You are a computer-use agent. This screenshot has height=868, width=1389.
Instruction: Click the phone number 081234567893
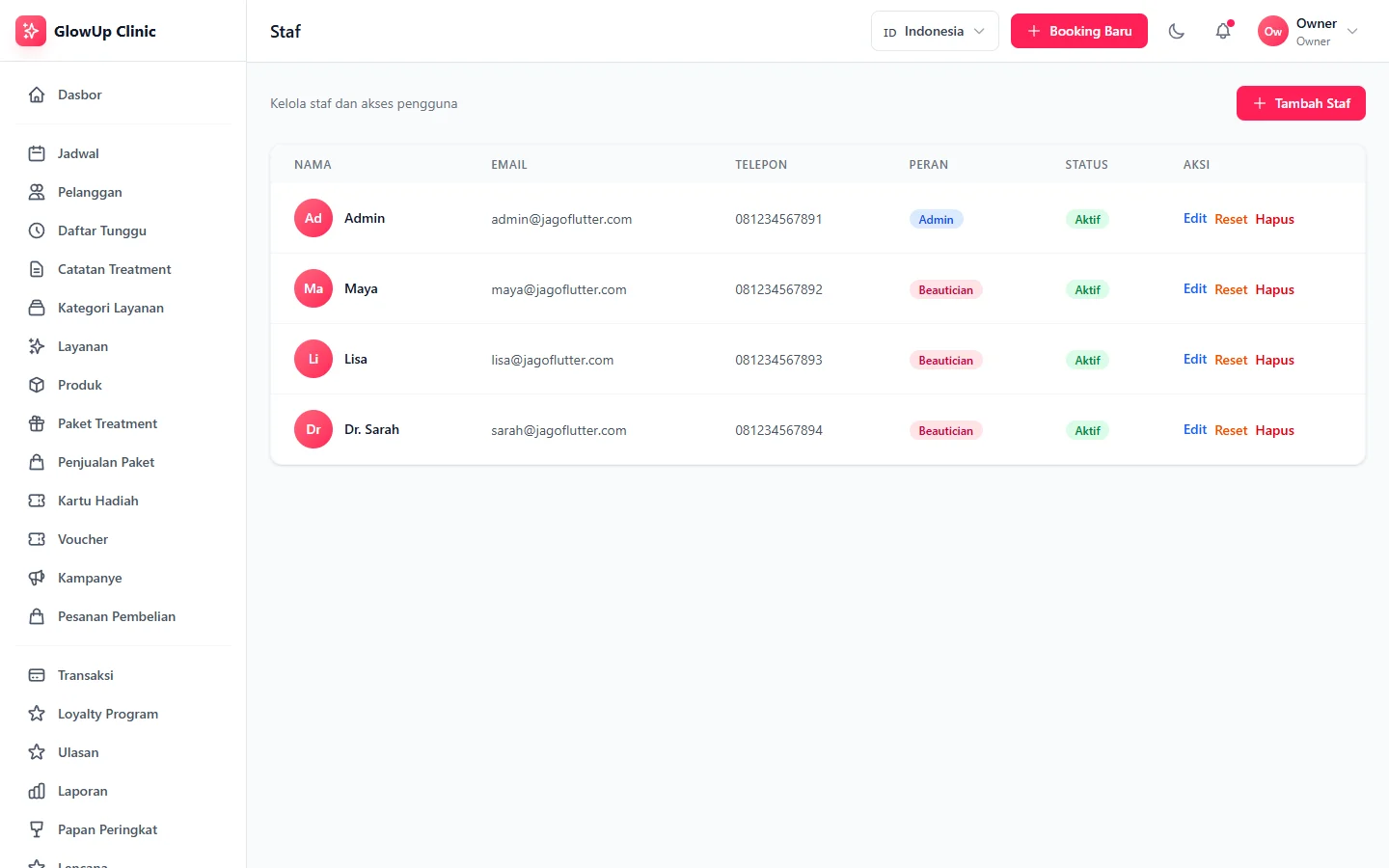778,360
